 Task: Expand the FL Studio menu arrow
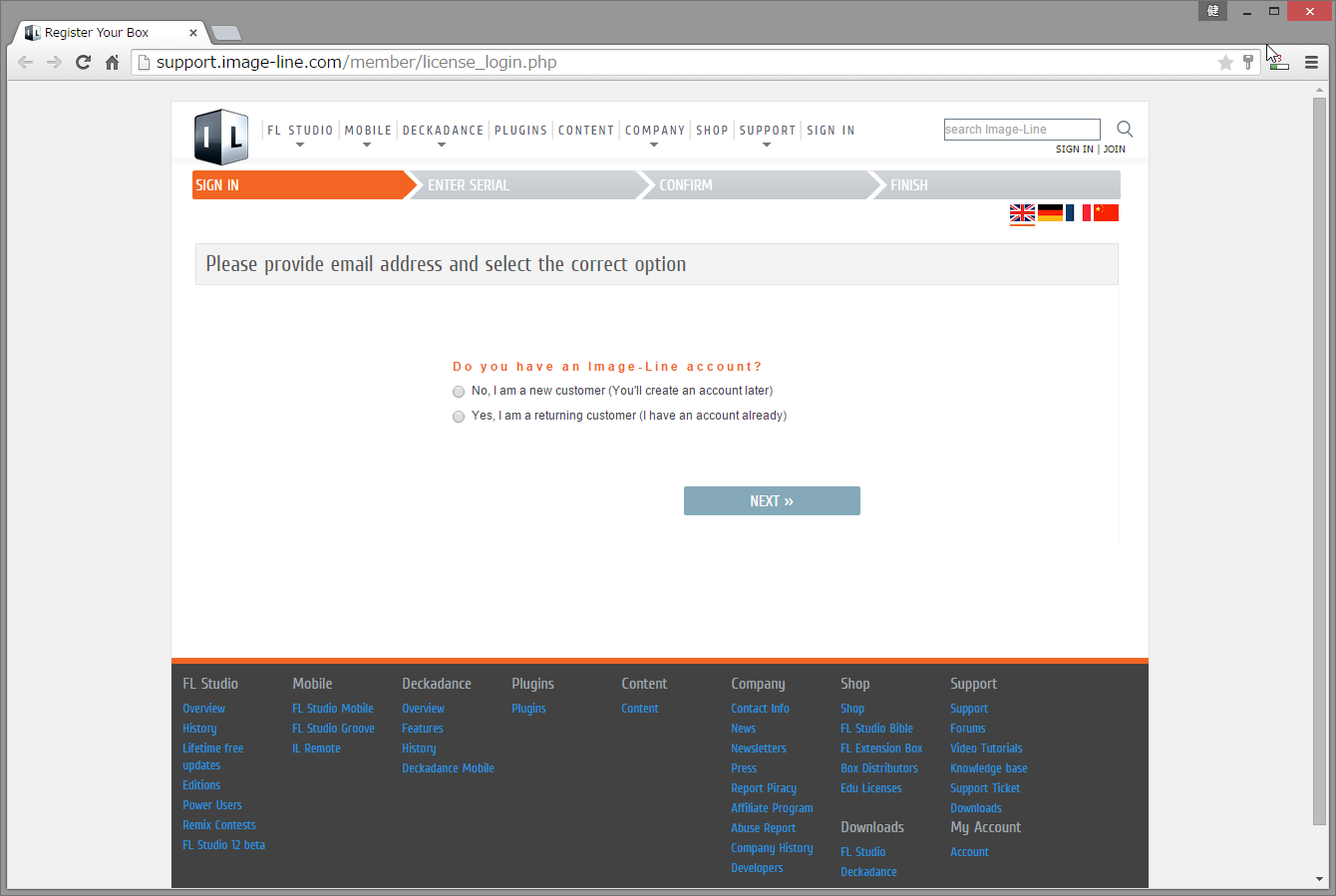[x=300, y=146]
